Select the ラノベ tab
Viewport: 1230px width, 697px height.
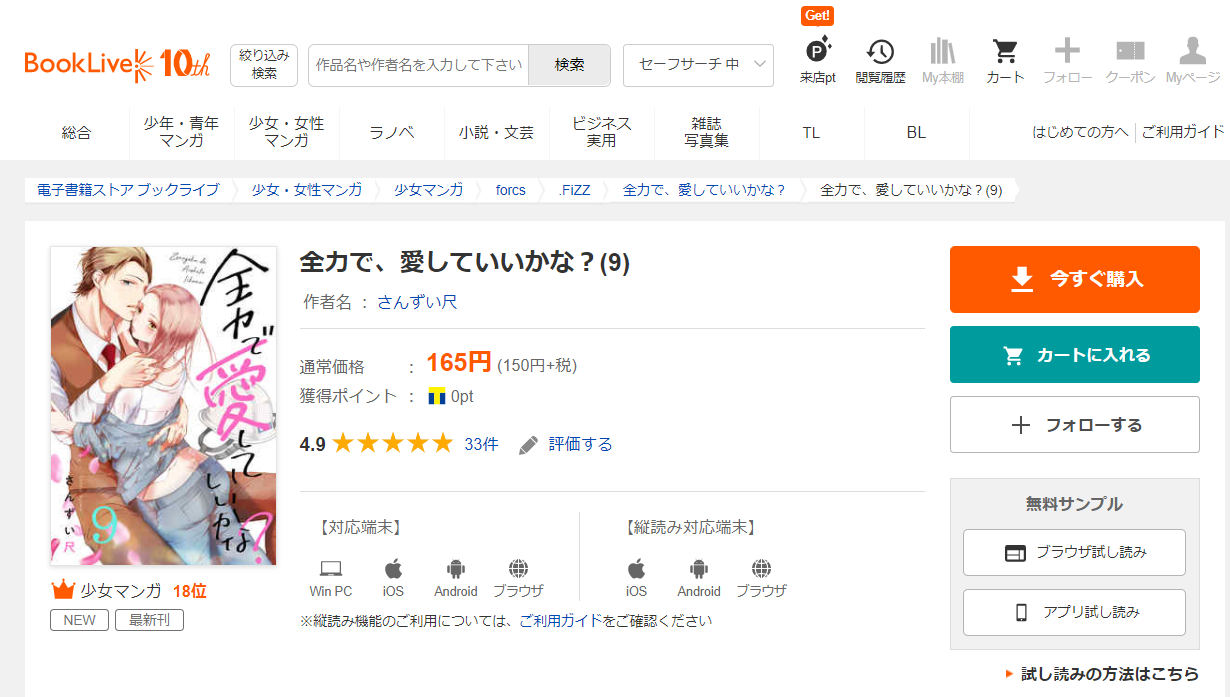pos(392,133)
